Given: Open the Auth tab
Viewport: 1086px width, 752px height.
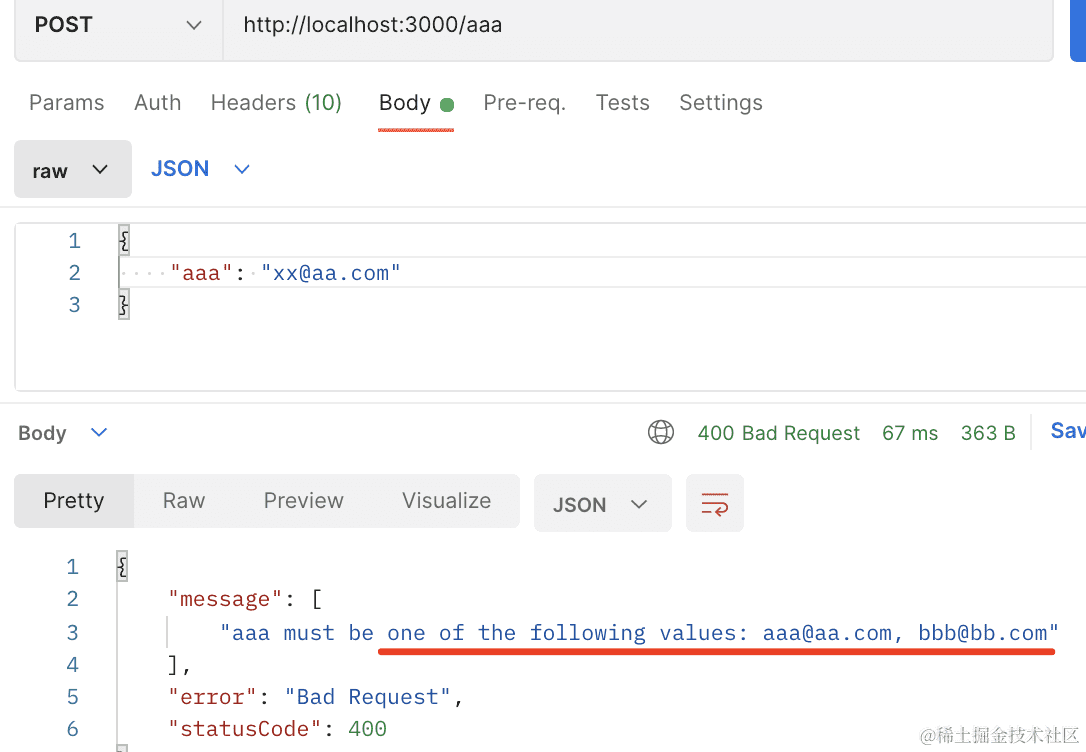Looking at the screenshot, I should click(x=157, y=103).
